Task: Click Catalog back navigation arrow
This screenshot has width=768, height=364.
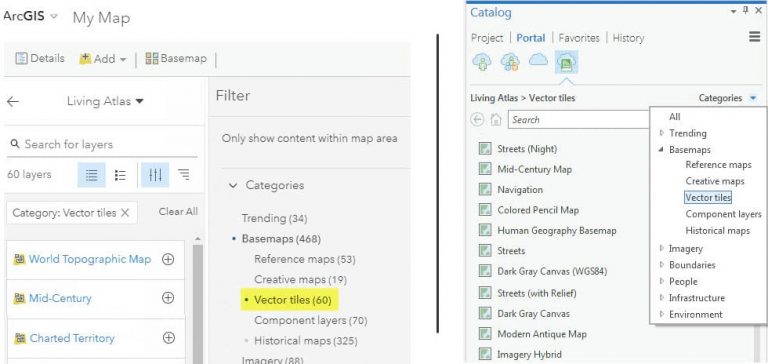Action: [477, 120]
